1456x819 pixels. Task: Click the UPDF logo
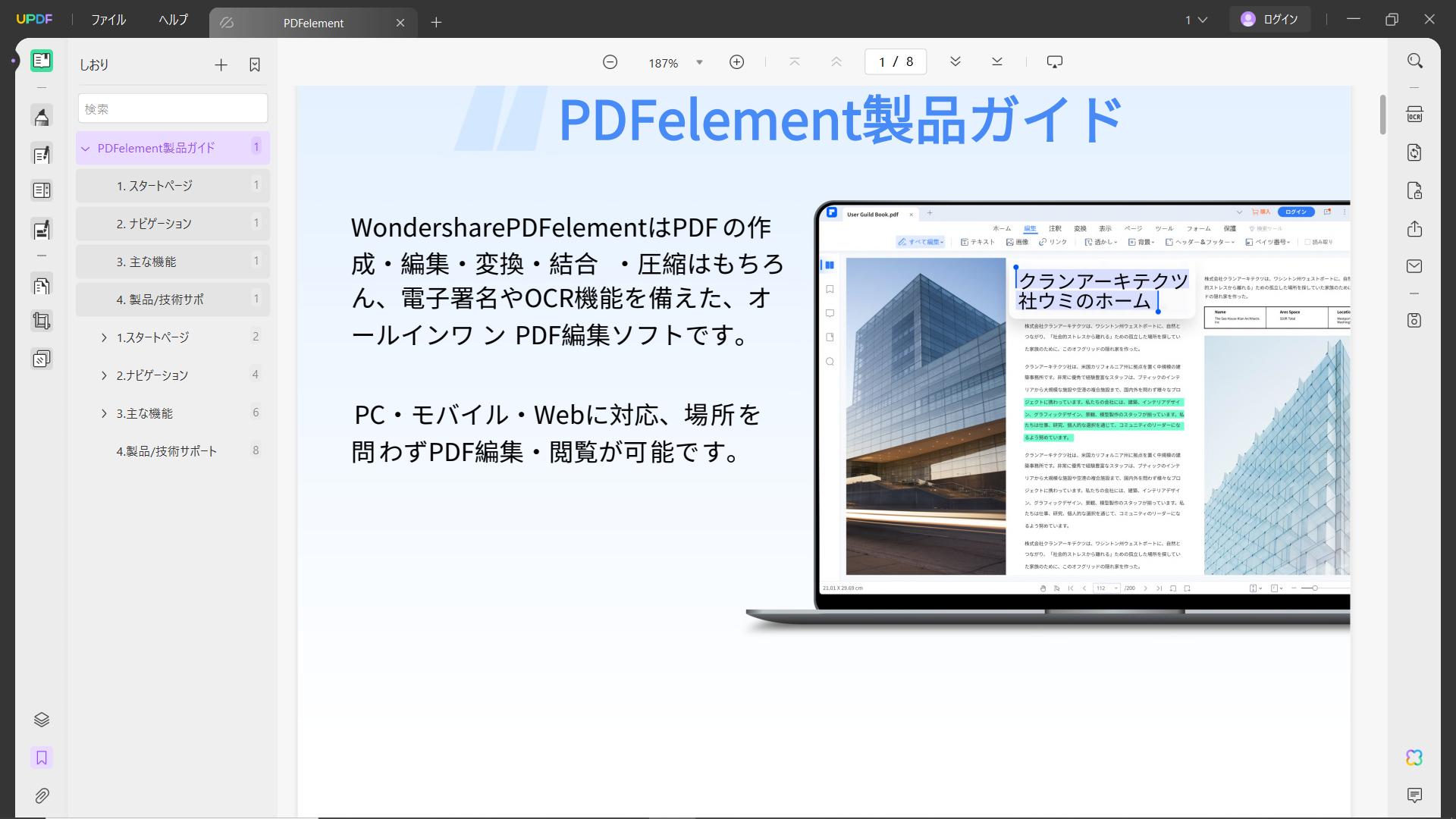[34, 20]
